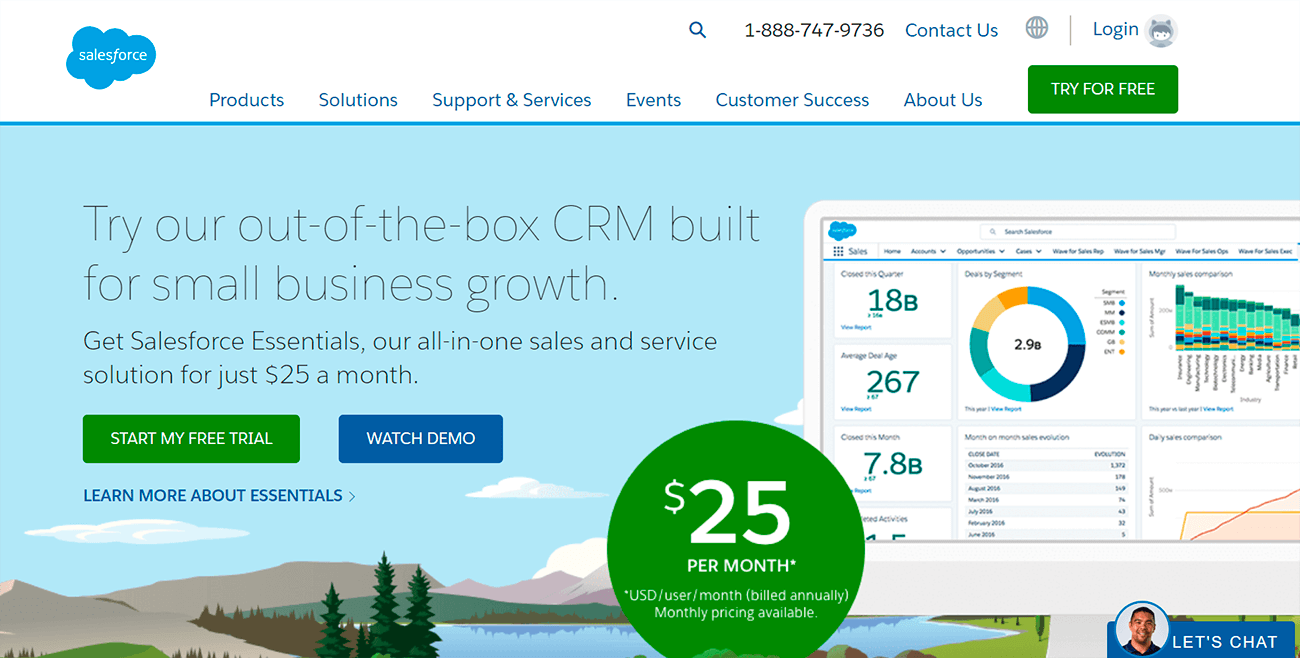Click View Report under Deals by Segment
The height and width of the screenshot is (658, 1300).
pos(1007,409)
